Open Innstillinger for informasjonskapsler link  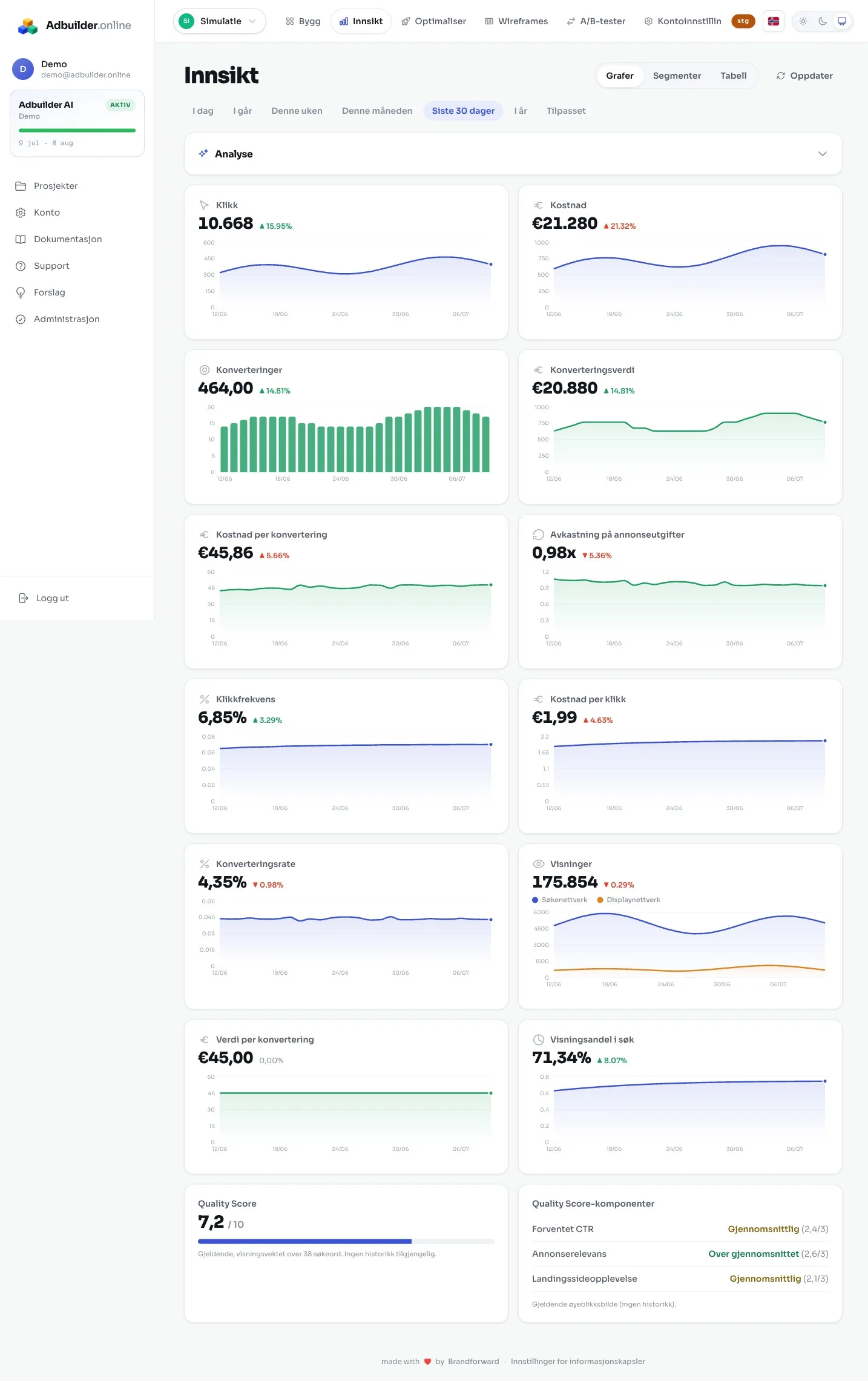pyautogui.click(x=577, y=1361)
